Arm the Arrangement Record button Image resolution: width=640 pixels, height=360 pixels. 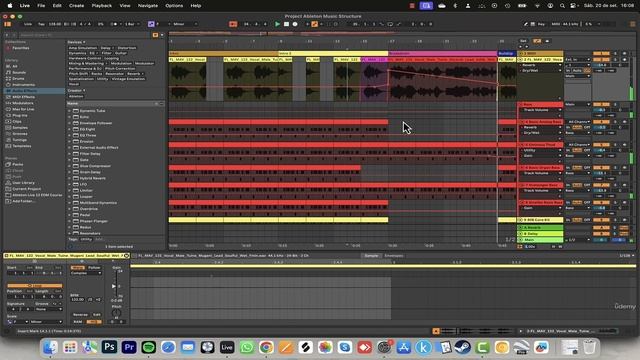[295, 24]
